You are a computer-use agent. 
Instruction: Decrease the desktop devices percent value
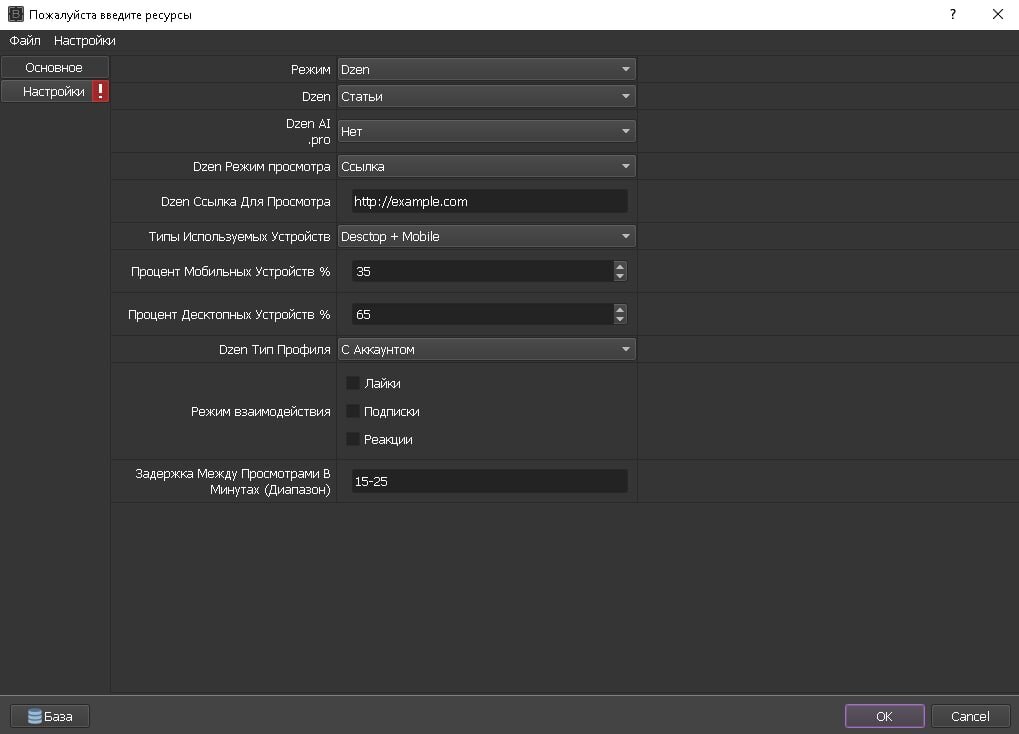click(x=620, y=319)
